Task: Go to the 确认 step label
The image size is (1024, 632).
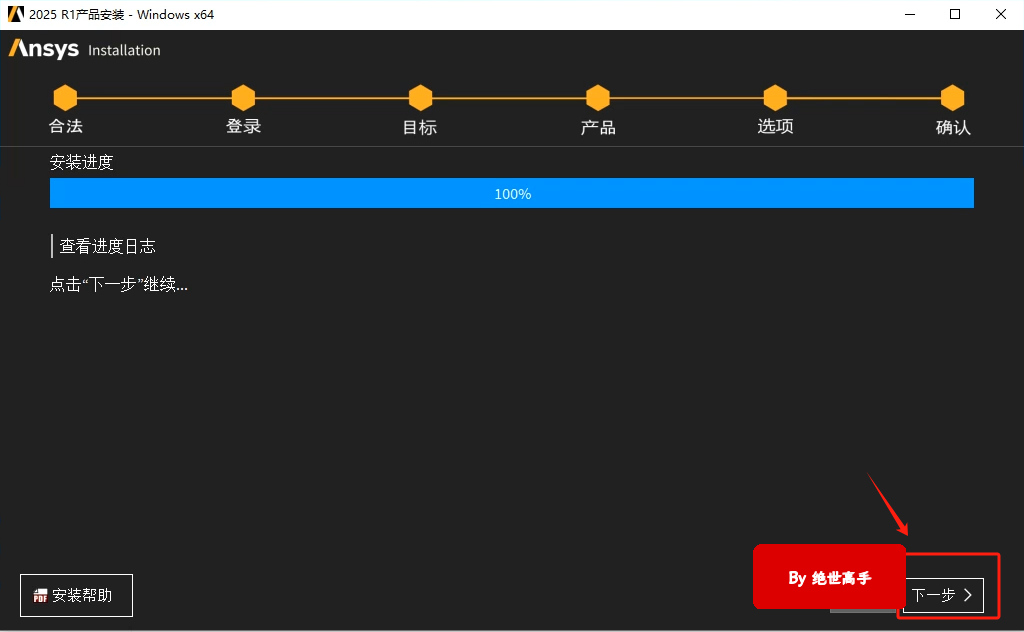Action: point(952,127)
